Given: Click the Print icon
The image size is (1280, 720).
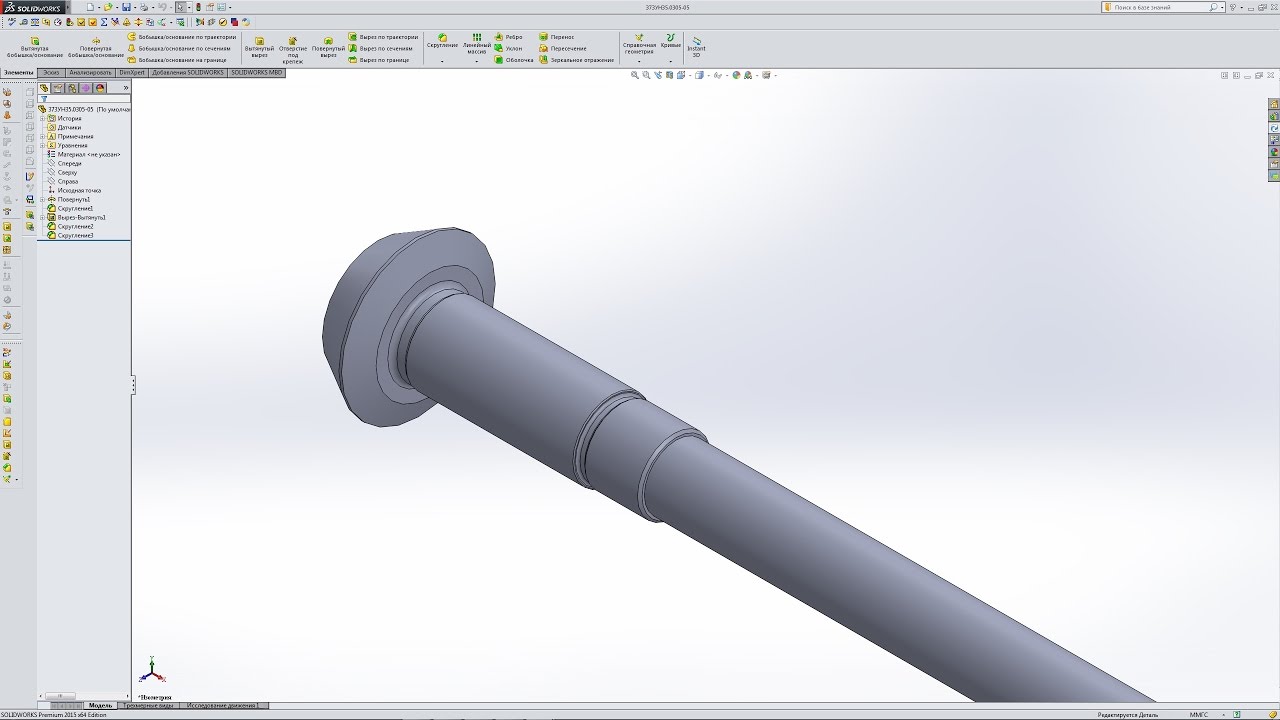Looking at the screenshot, I should 144,7.
